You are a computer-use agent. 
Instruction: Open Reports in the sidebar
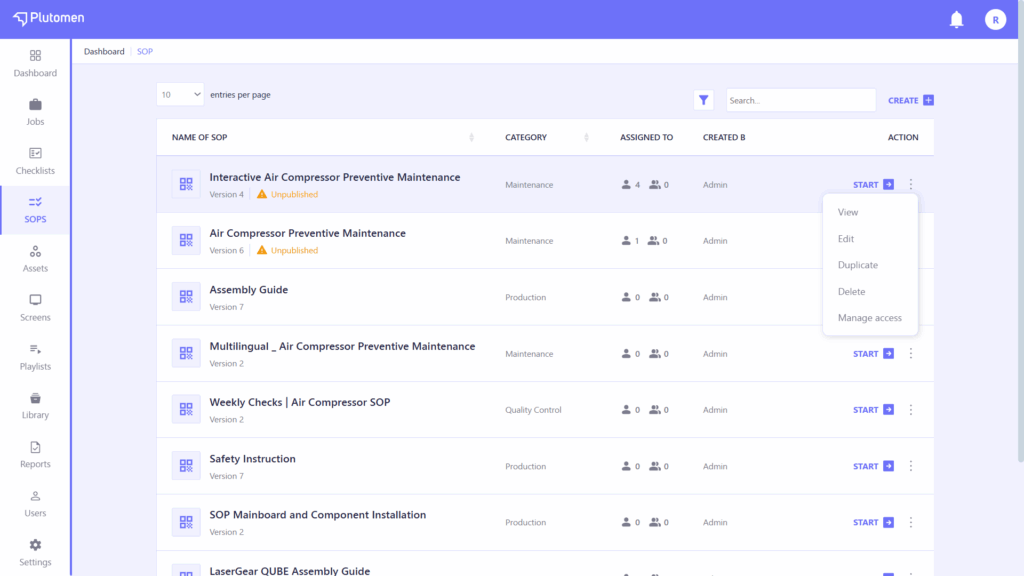coord(35,455)
